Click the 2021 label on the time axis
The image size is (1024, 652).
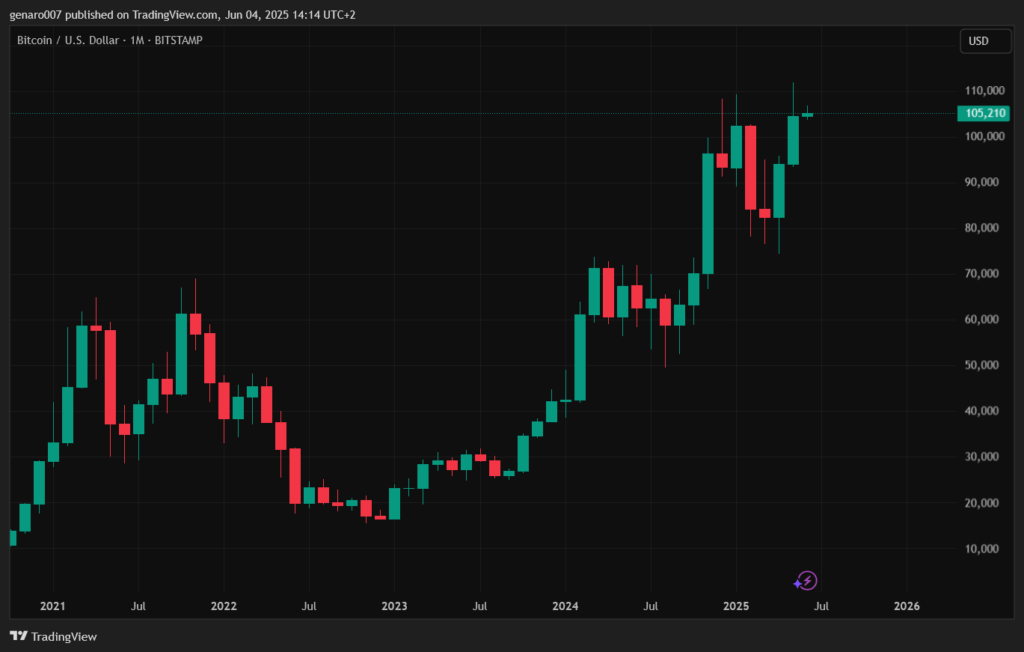(x=53, y=606)
